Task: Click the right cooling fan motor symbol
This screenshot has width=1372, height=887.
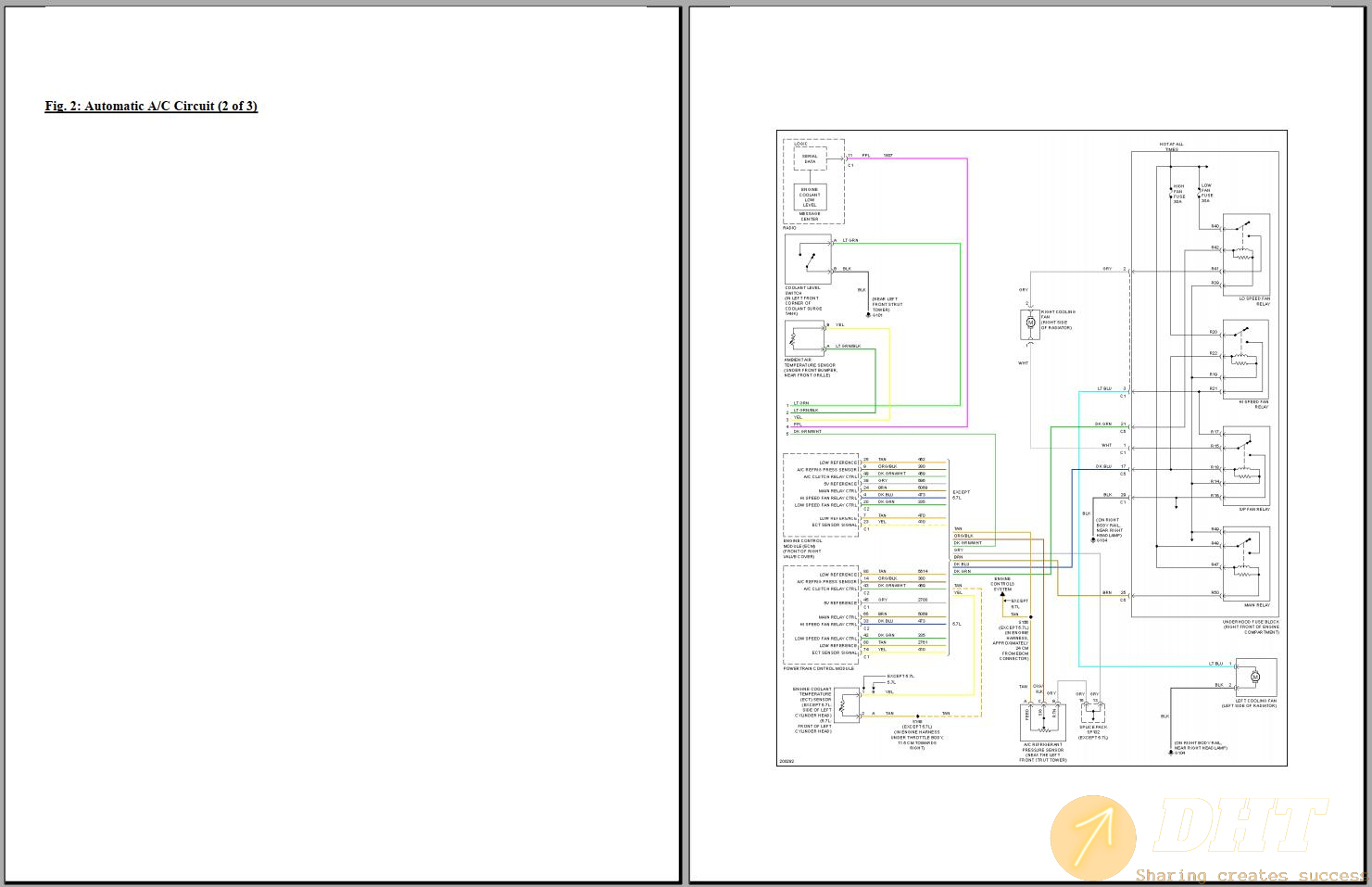Action: tap(1028, 322)
